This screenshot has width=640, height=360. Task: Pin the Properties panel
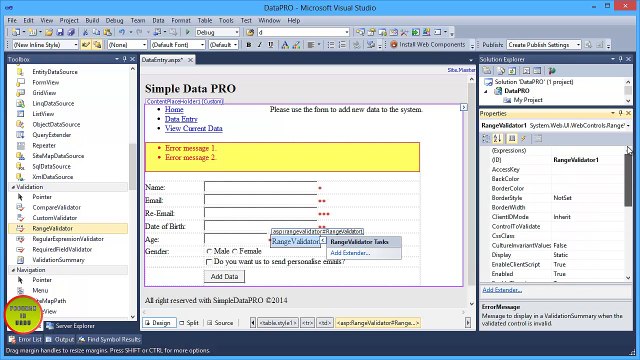click(x=620, y=113)
